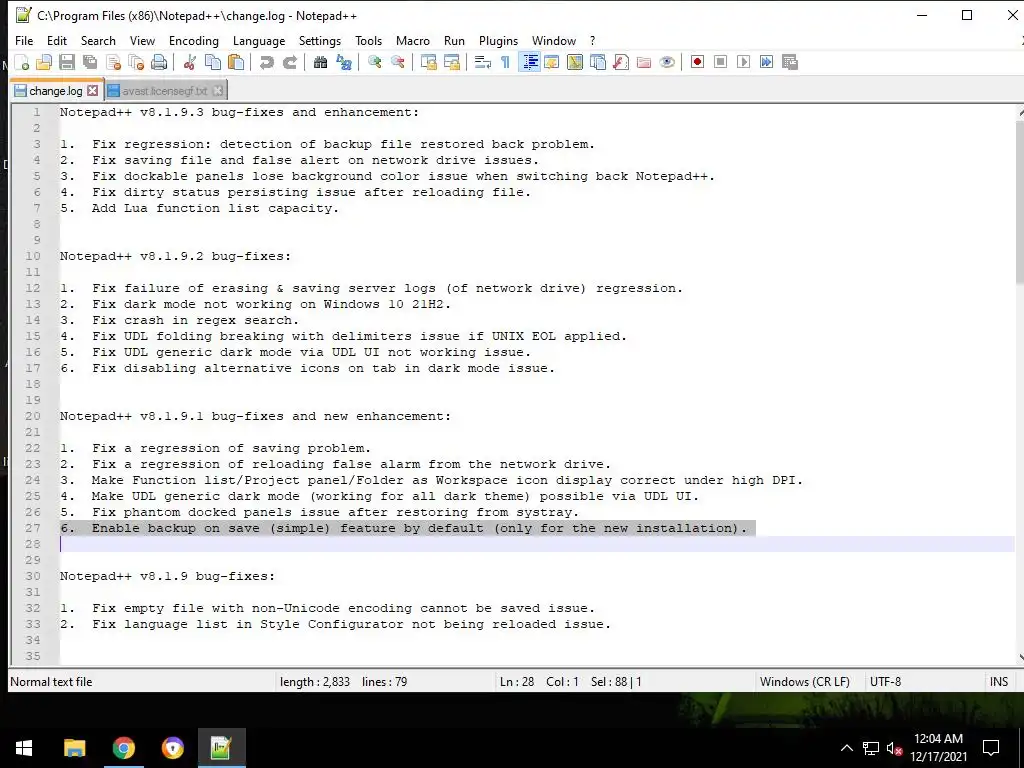
Task: Select the change.log tab
Action: point(56,91)
